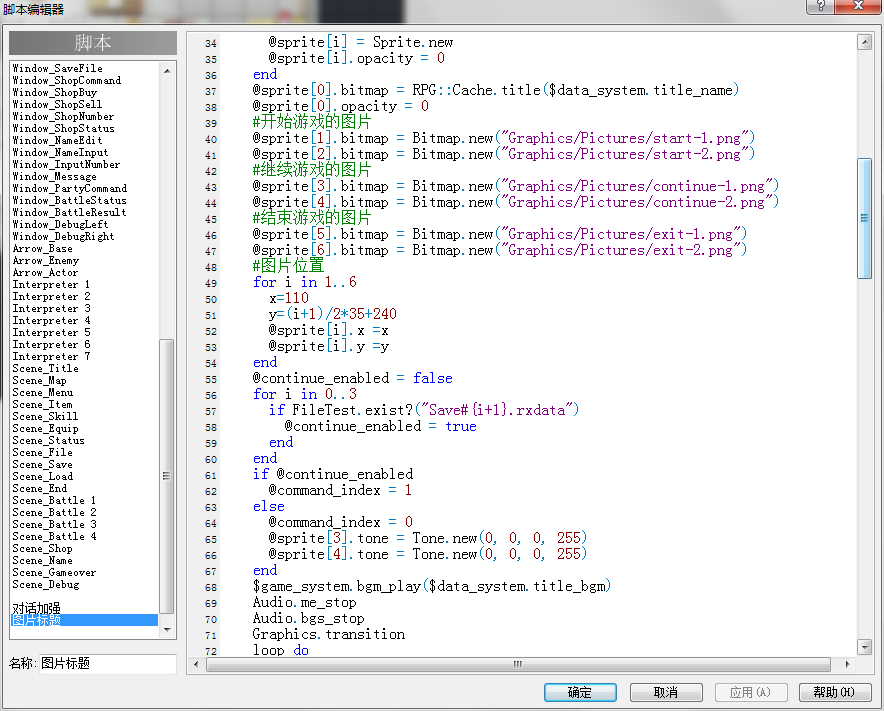Select the Scene_Load script
The width and height of the screenshot is (884, 711).
pyautogui.click(x=43, y=476)
